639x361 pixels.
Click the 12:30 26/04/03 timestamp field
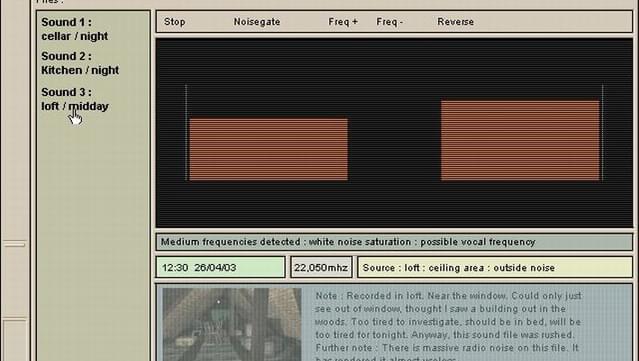pos(220,267)
